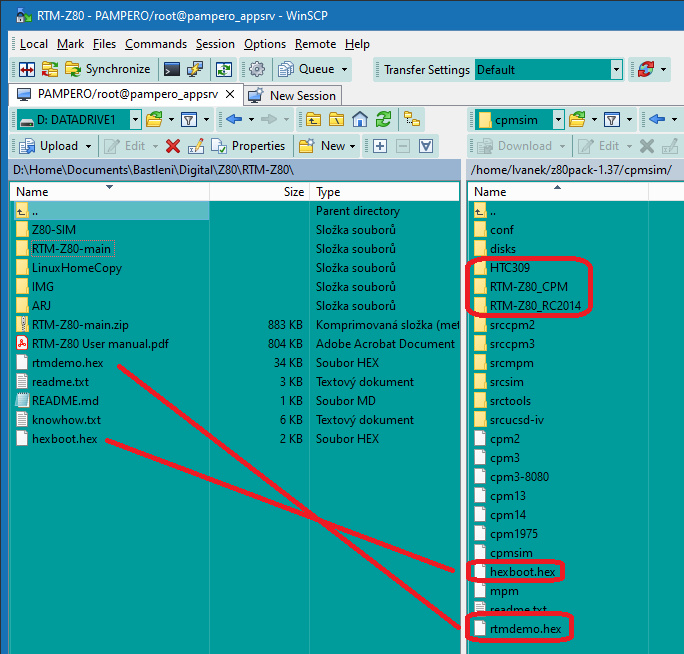
Task: Open the Session menu
Action: [x=215, y=44]
